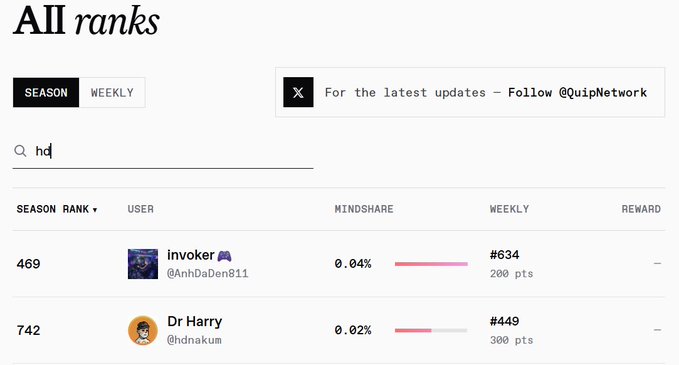Screen dimensions: 679x365
Task: Click Dr Harry's mindshare progress bar
Action: click(431, 330)
